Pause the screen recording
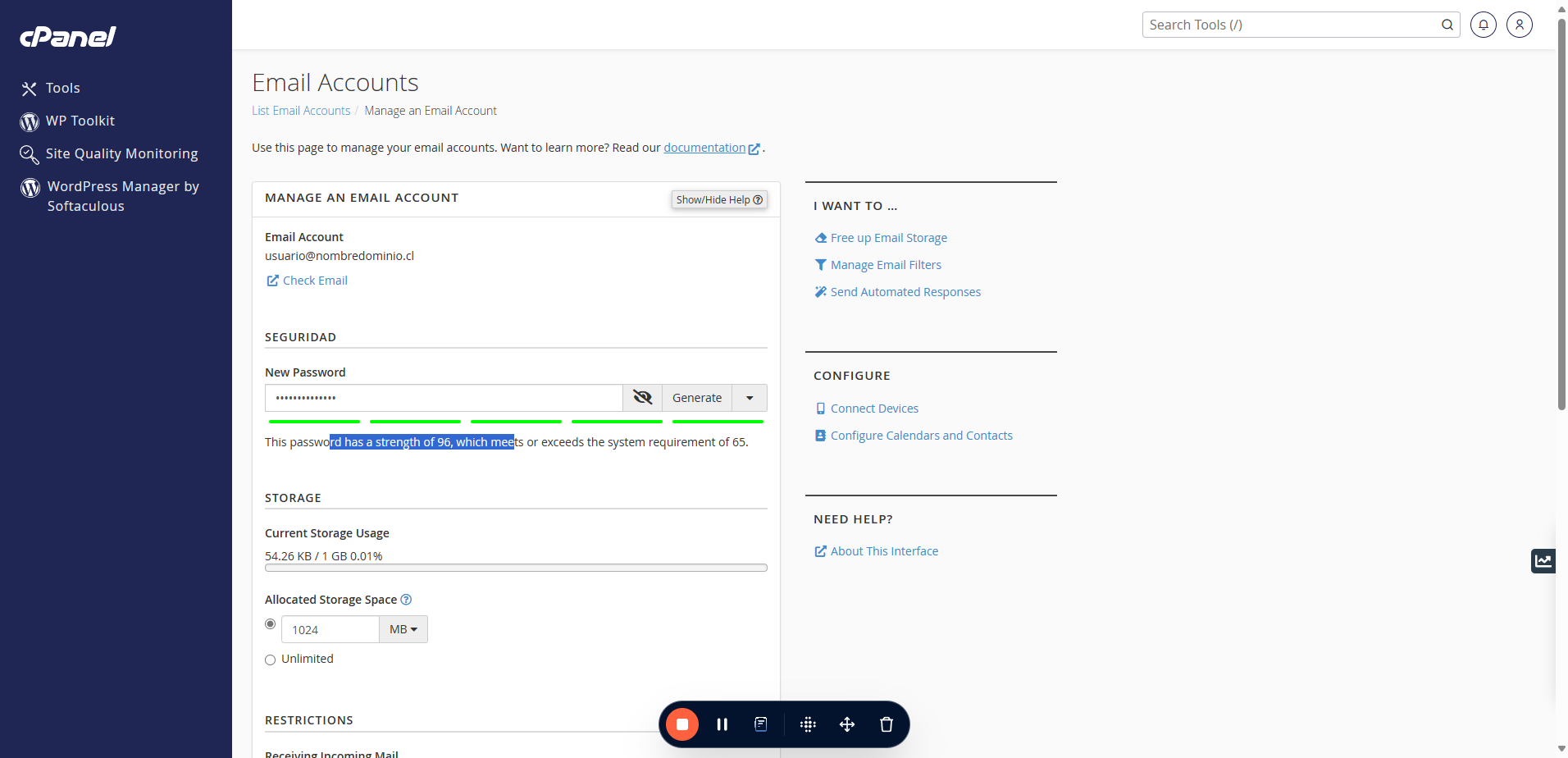This screenshot has width=1568, height=758. (722, 724)
